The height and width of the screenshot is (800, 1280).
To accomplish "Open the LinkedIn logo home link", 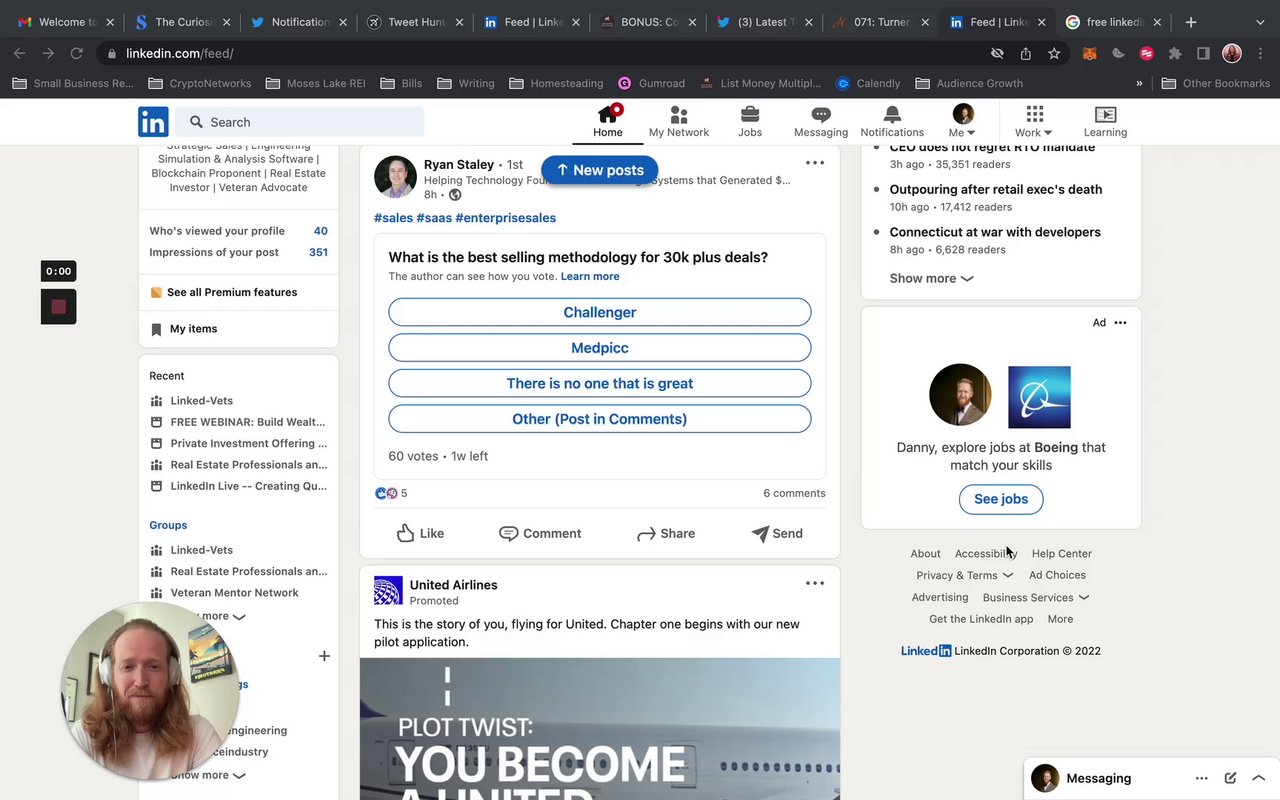I will [x=153, y=122].
